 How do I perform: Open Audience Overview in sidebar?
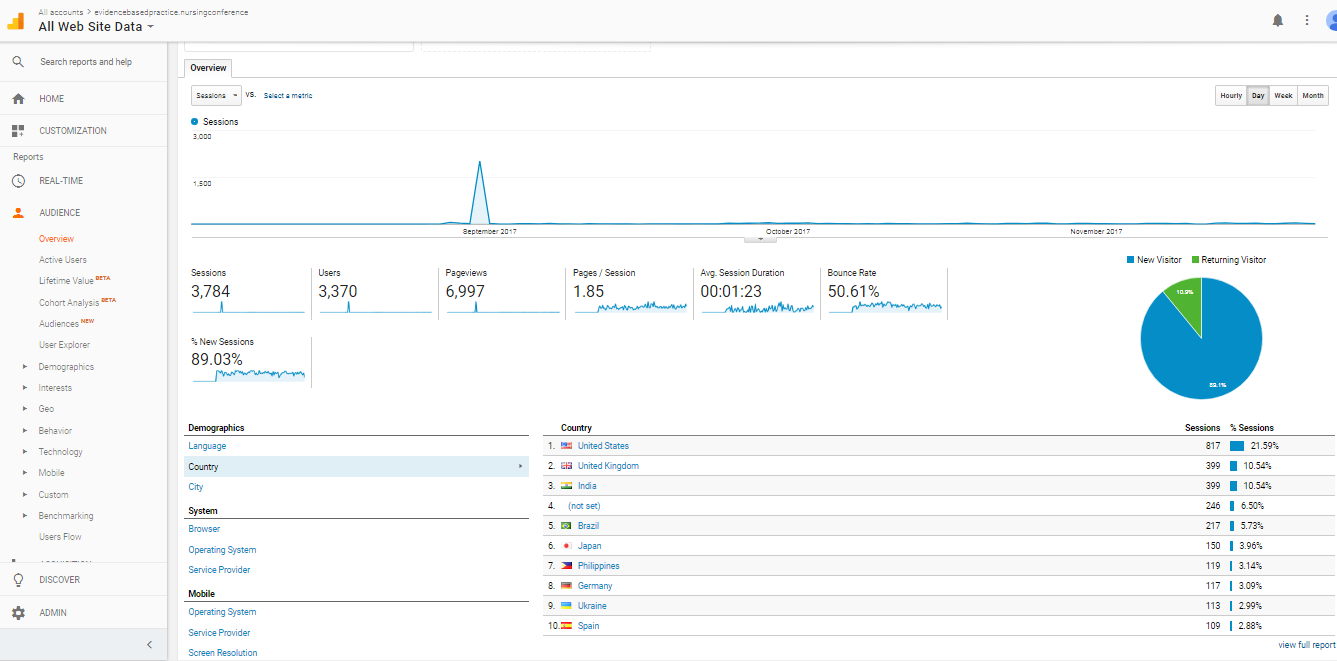click(x=56, y=239)
